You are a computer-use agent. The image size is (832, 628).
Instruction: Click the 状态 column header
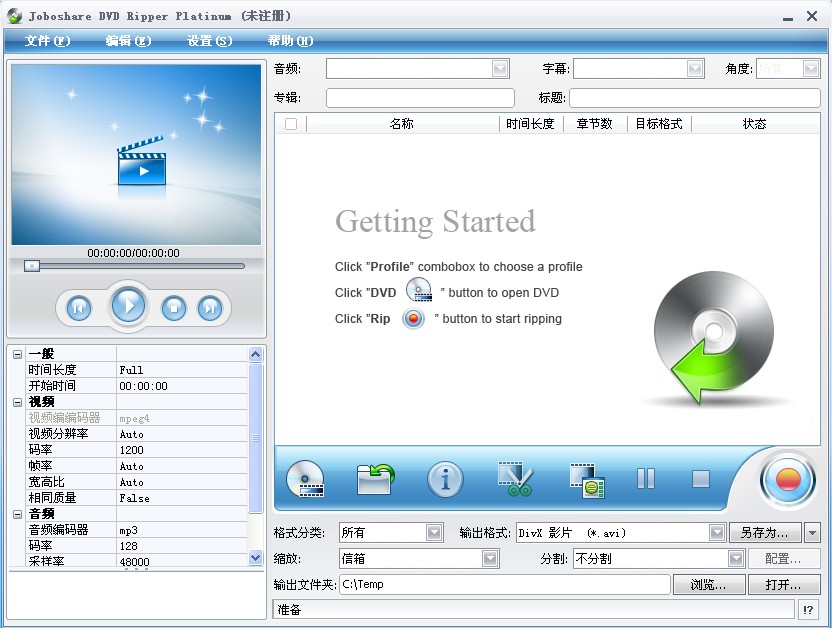(x=755, y=124)
